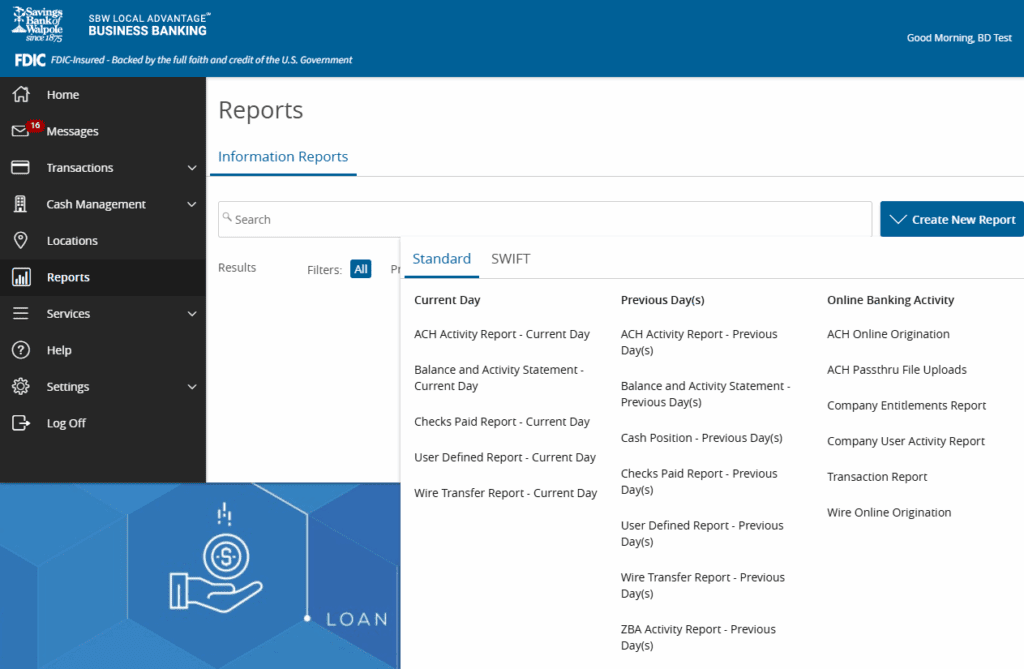
Task: Open Messages envelope icon with badge
Action: pos(20,132)
